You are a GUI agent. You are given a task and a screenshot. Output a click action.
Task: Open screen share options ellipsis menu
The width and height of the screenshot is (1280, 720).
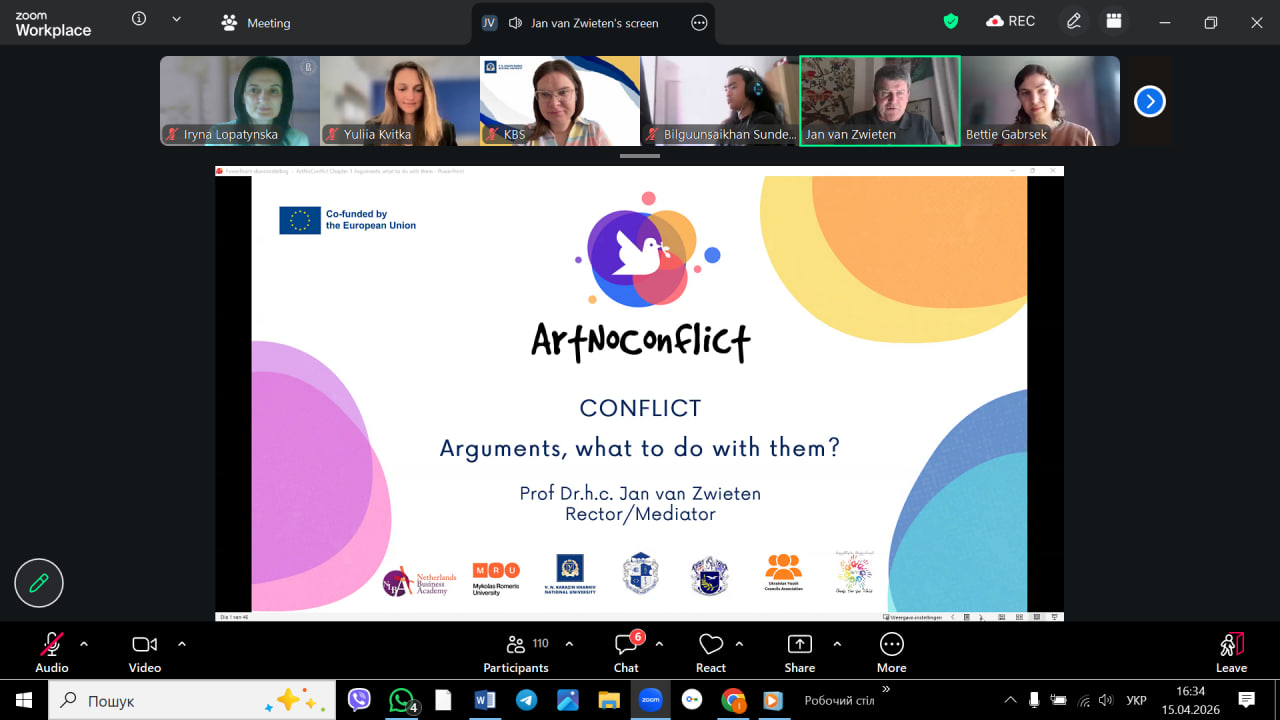(699, 23)
